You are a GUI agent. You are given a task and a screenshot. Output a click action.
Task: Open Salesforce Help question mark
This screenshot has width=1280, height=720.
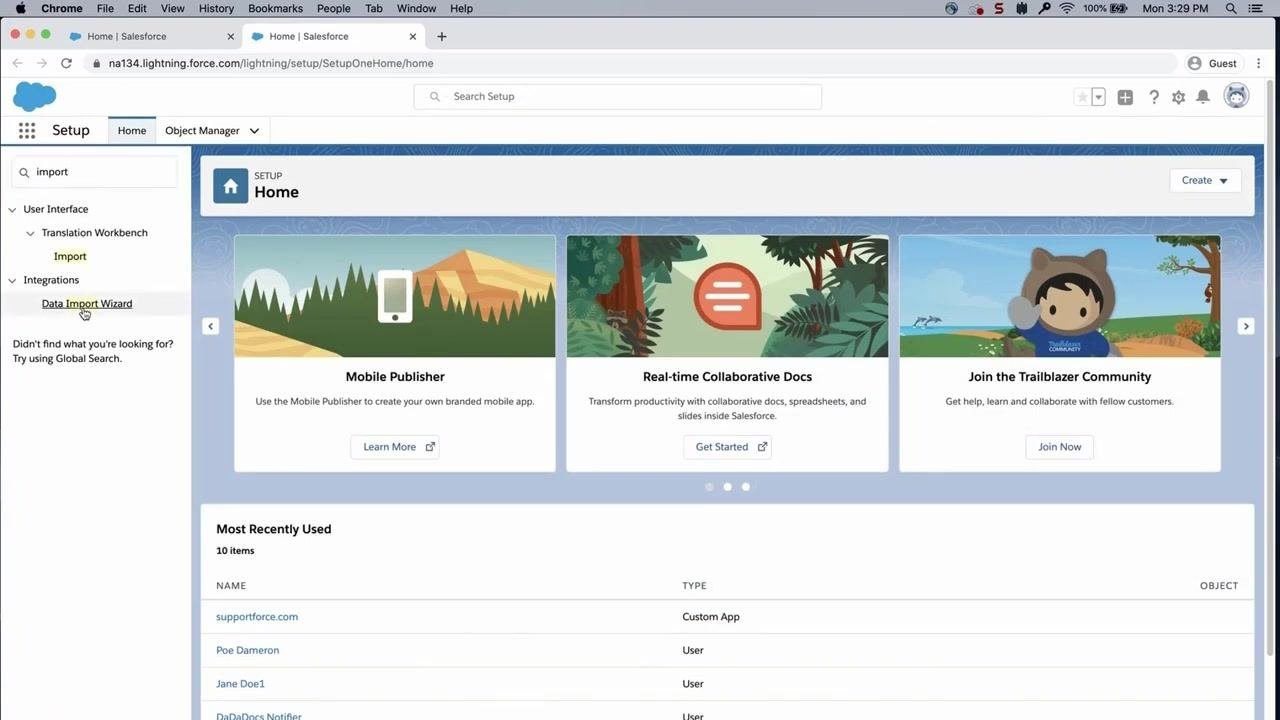click(1154, 97)
